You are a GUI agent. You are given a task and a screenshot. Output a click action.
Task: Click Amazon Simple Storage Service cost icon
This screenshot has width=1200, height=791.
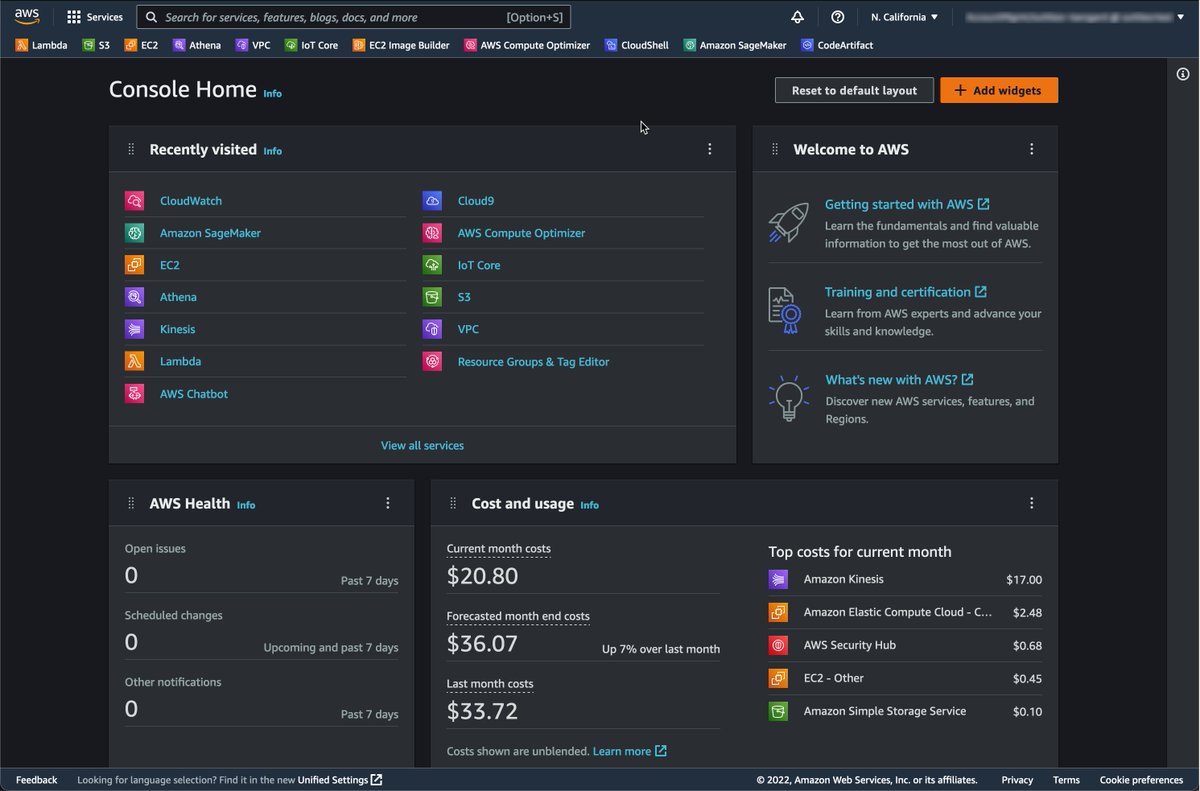click(x=778, y=711)
